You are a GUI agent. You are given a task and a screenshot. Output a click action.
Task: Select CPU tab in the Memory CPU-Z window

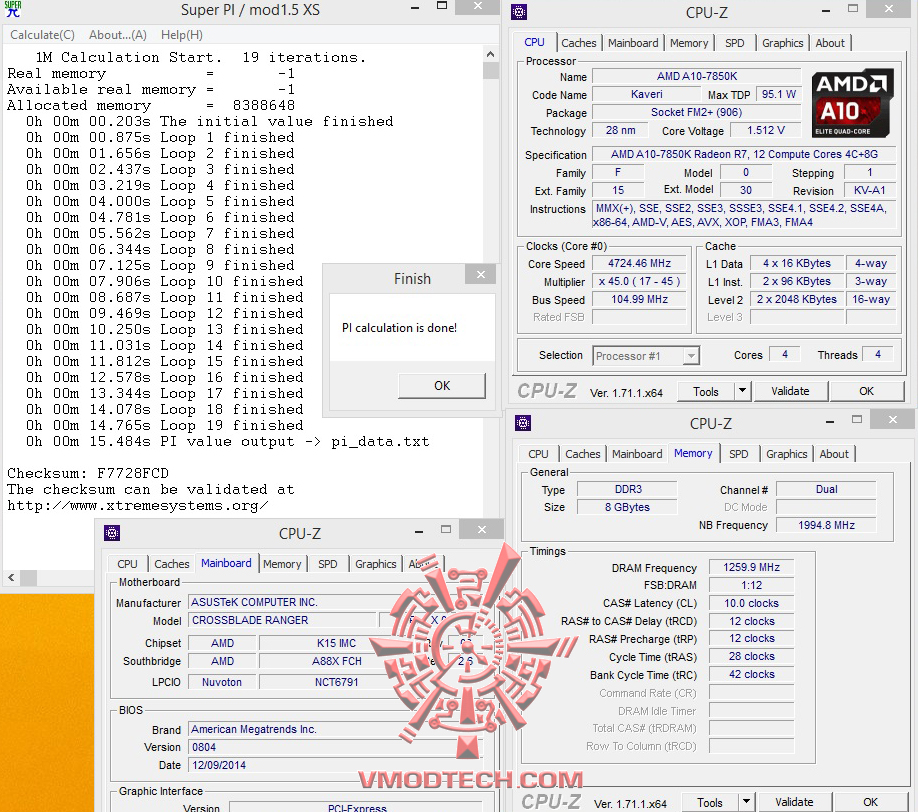[538, 454]
